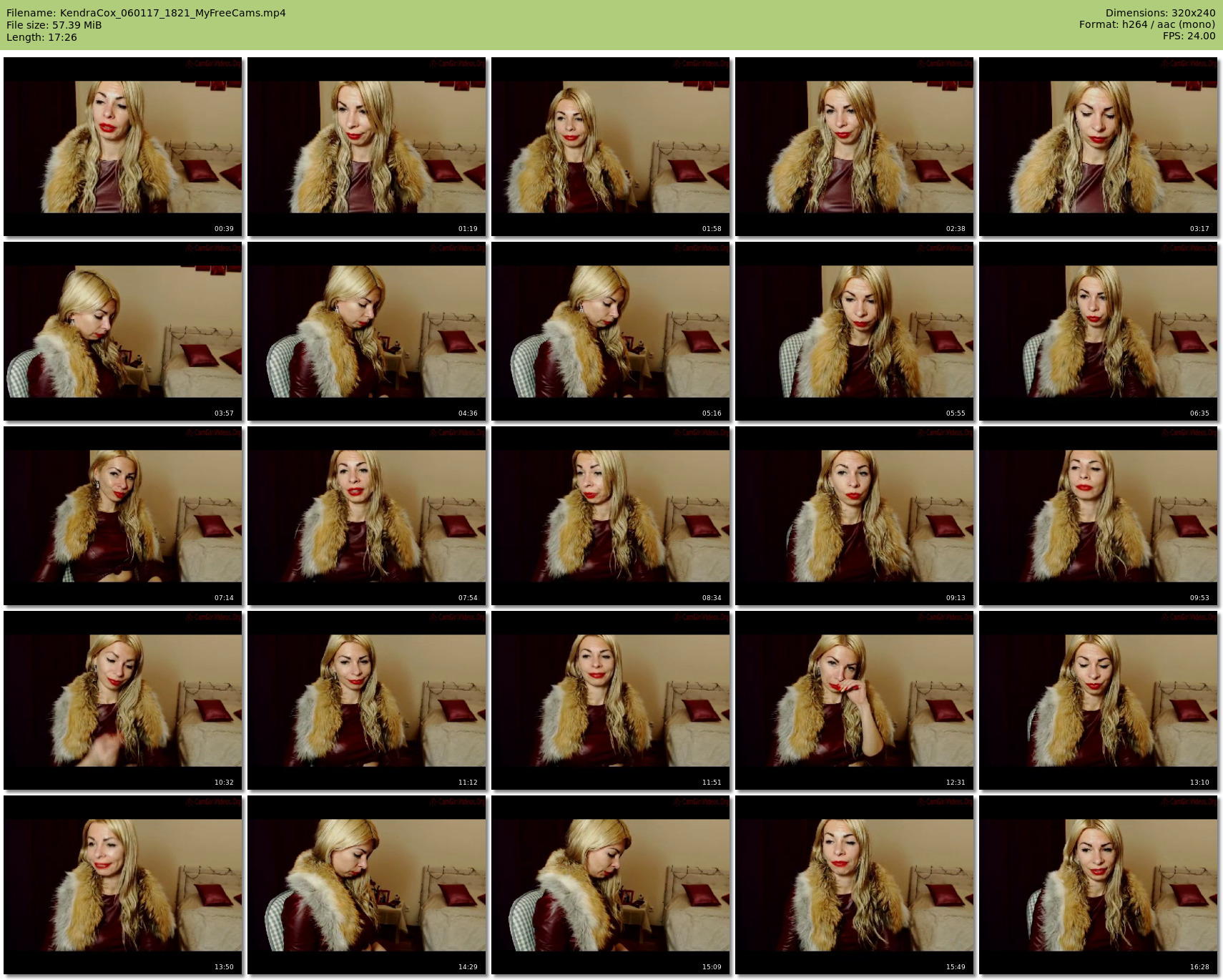Pick the thumbnail with timestamp 03:17
The image size is (1223, 980).
(x=1099, y=147)
